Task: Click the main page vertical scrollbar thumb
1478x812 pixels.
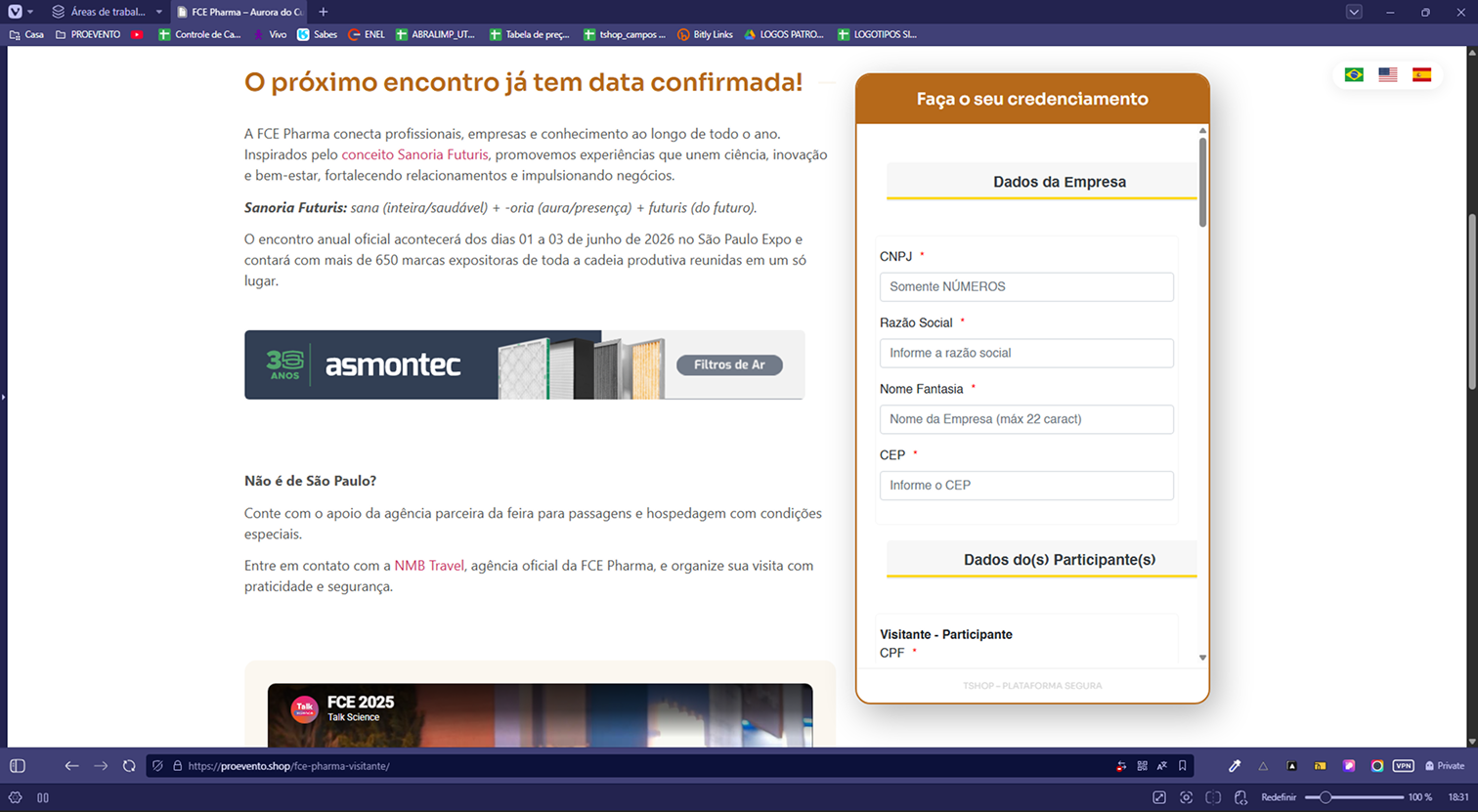Action: (1472, 301)
